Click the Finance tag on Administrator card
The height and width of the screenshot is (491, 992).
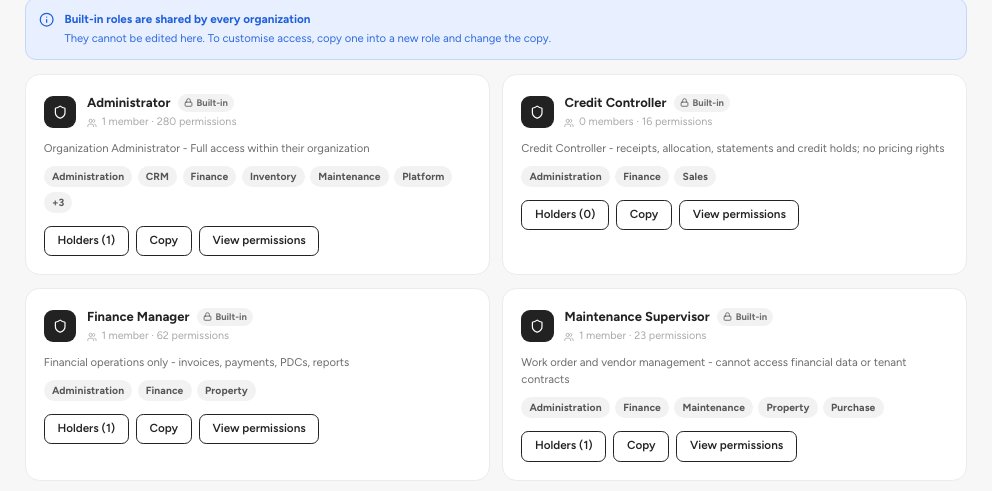click(x=209, y=177)
